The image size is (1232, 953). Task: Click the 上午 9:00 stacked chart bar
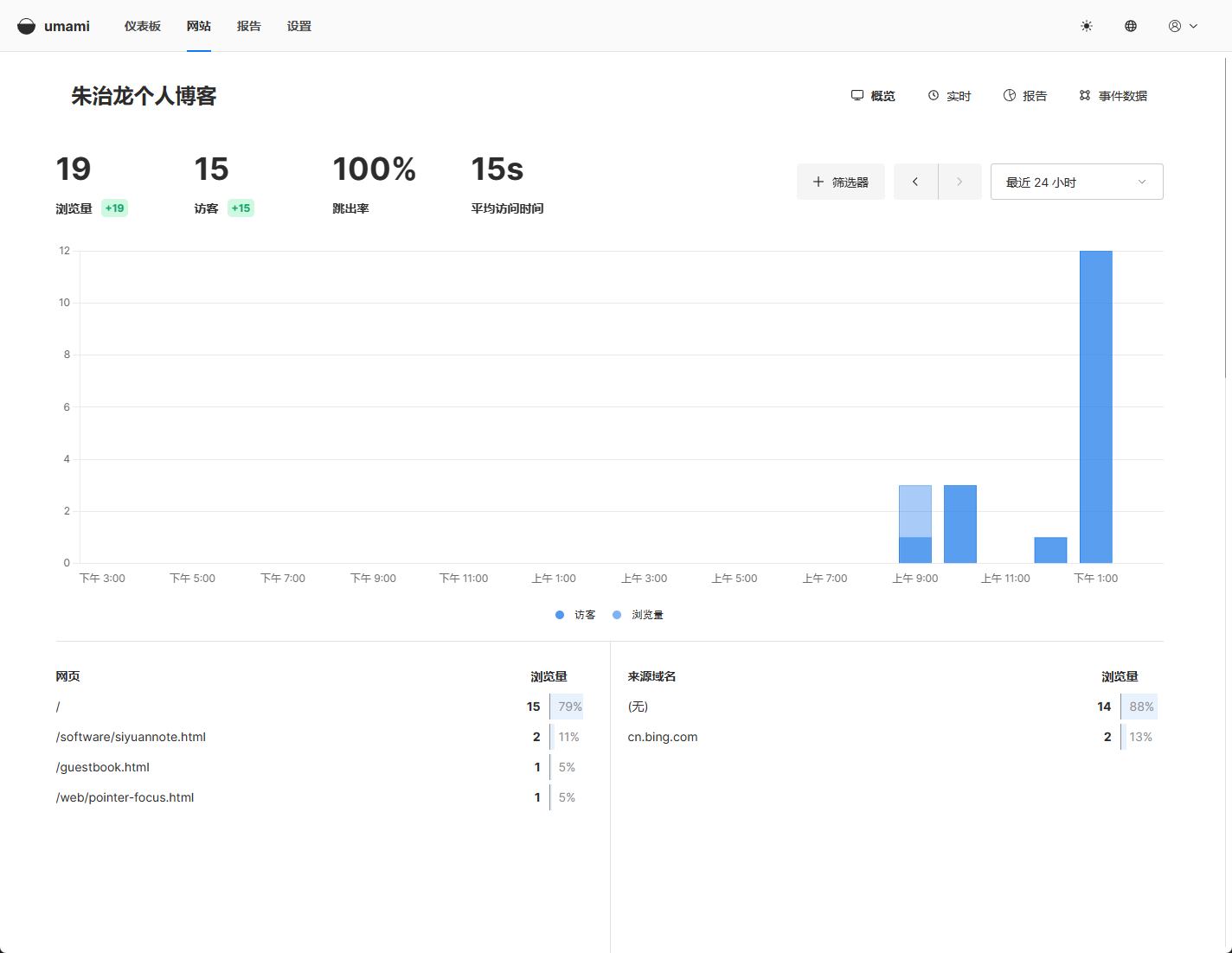click(915, 524)
